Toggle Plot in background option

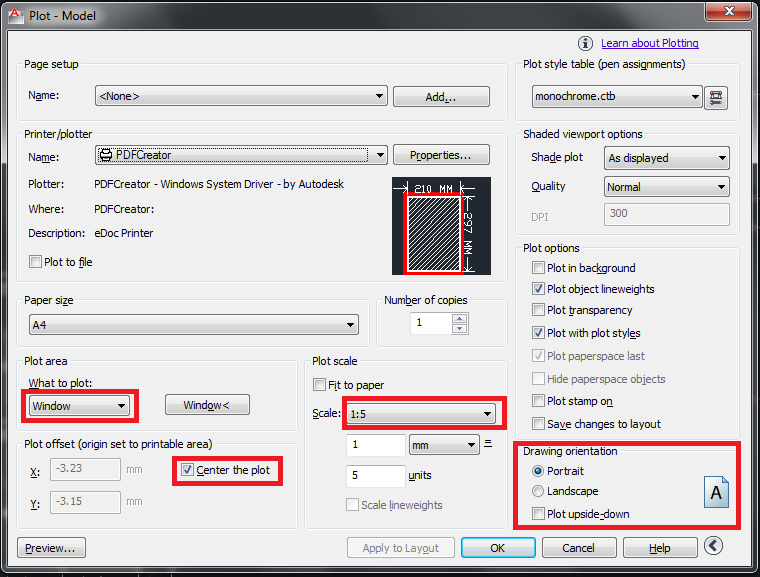tap(538, 268)
